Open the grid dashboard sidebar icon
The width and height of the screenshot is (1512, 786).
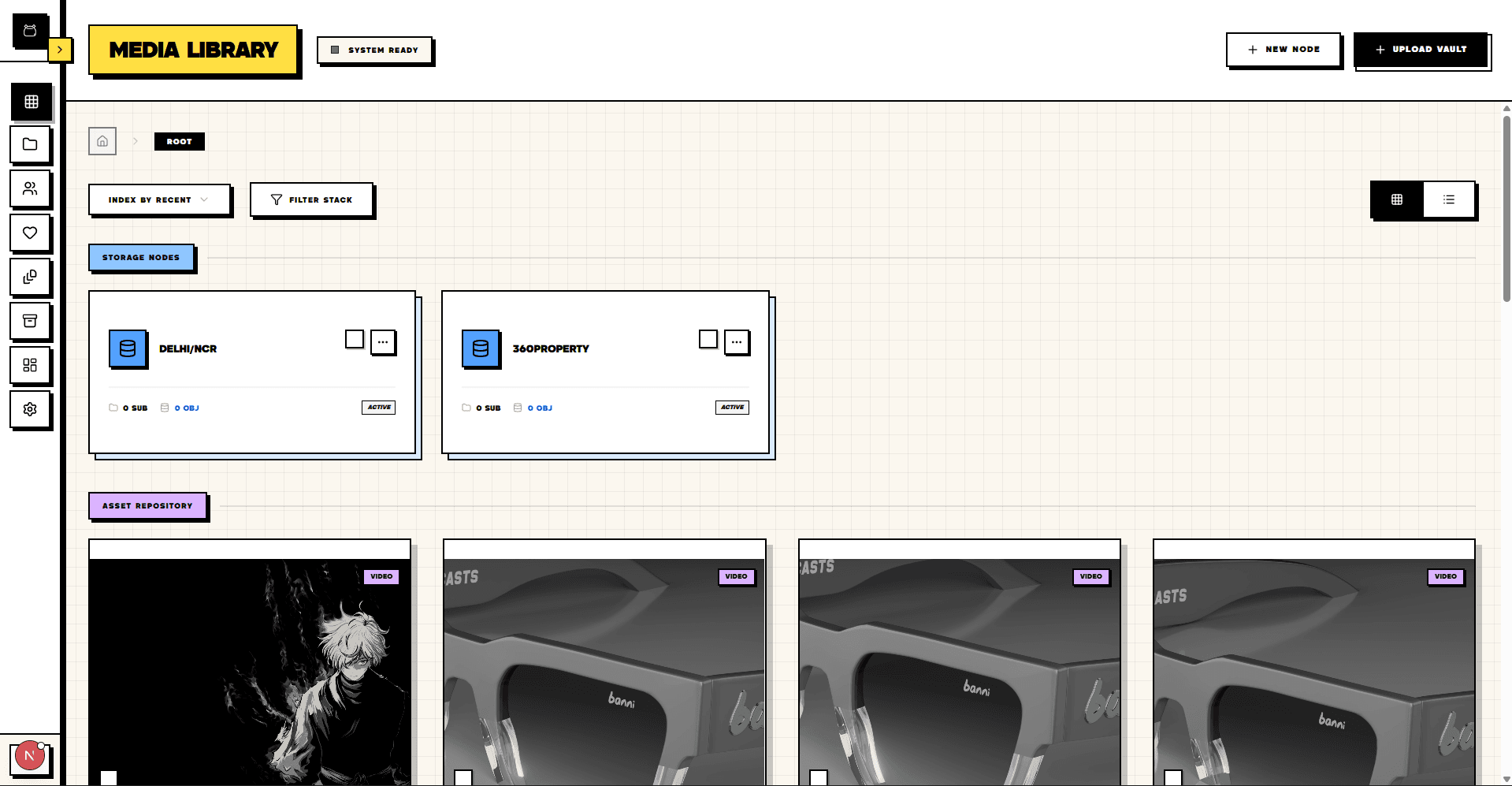(x=31, y=102)
